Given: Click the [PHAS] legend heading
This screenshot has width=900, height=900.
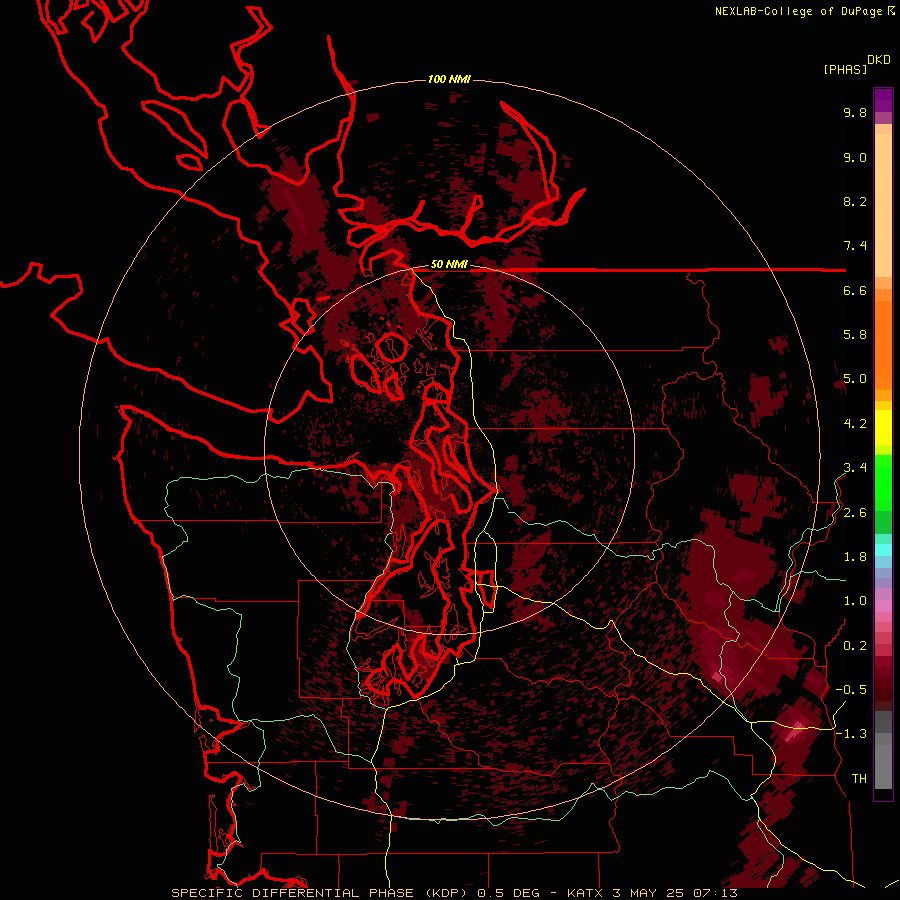Looking at the screenshot, I should point(845,69).
